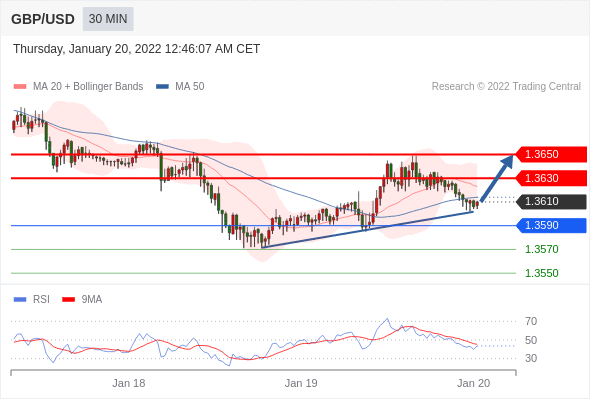Viewport: 590px width, 400px height.
Task: Click the MA 50 legend label
Action: pyautogui.click(x=190, y=87)
